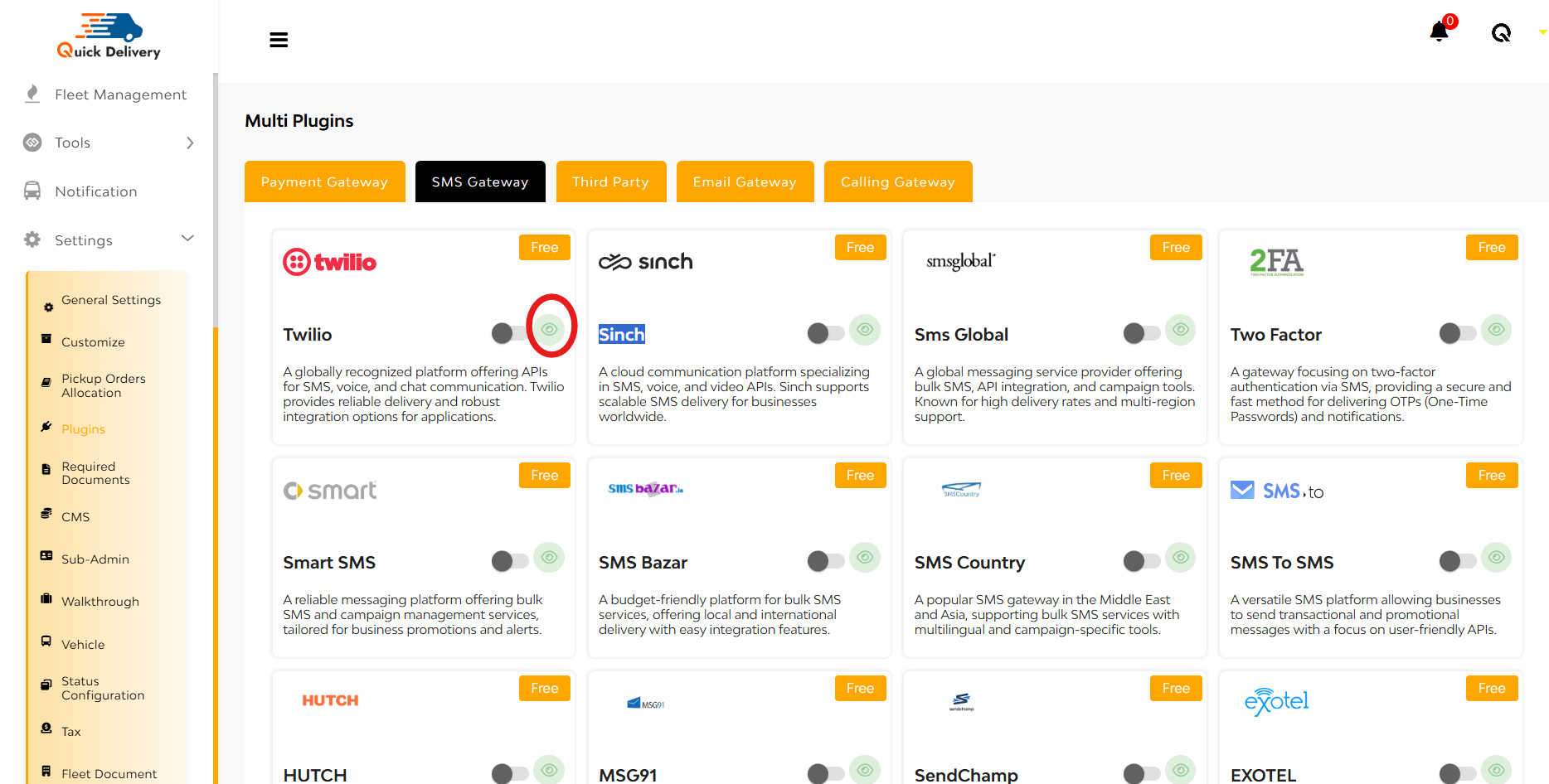Open the notifications bell icon
Viewport: 1549px width, 784px height.
pos(1440,31)
